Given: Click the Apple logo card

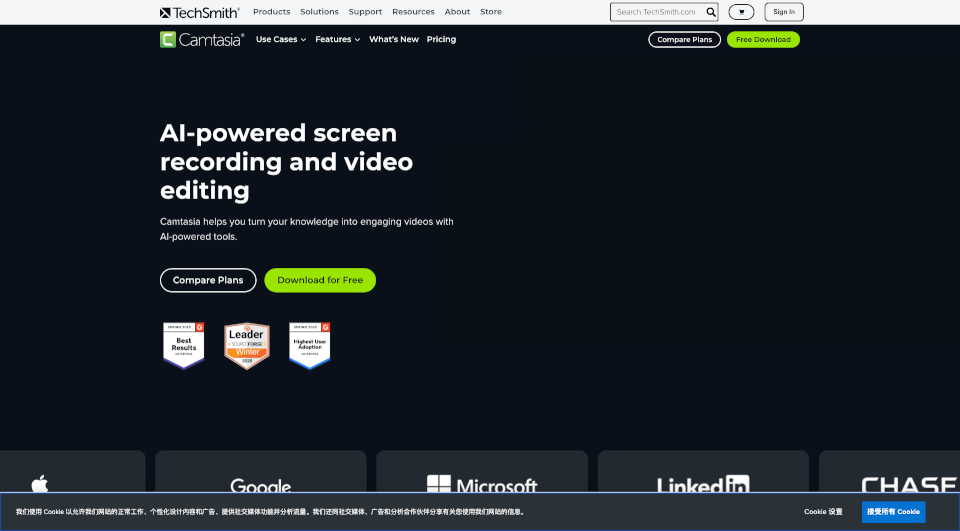Looking at the screenshot, I should click(72, 472).
